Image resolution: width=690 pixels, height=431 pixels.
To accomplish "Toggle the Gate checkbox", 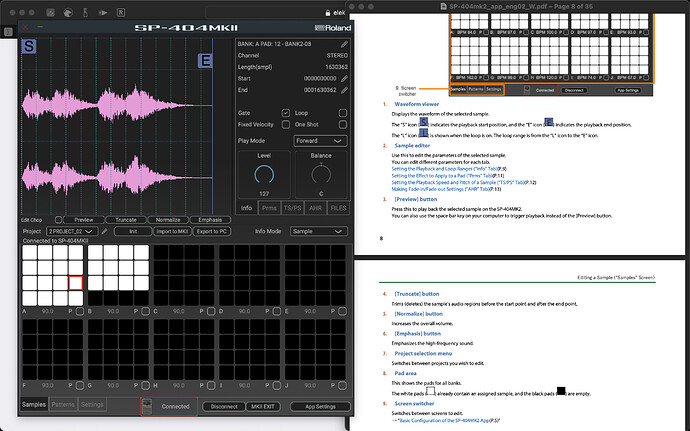I will [x=286, y=113].
